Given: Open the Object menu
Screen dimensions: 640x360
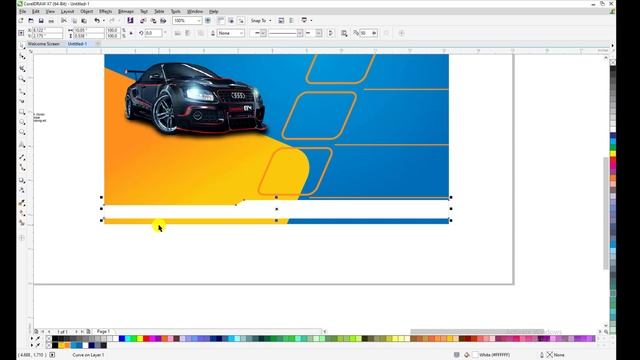Looking at the screenshot, I should coord(87,11).
